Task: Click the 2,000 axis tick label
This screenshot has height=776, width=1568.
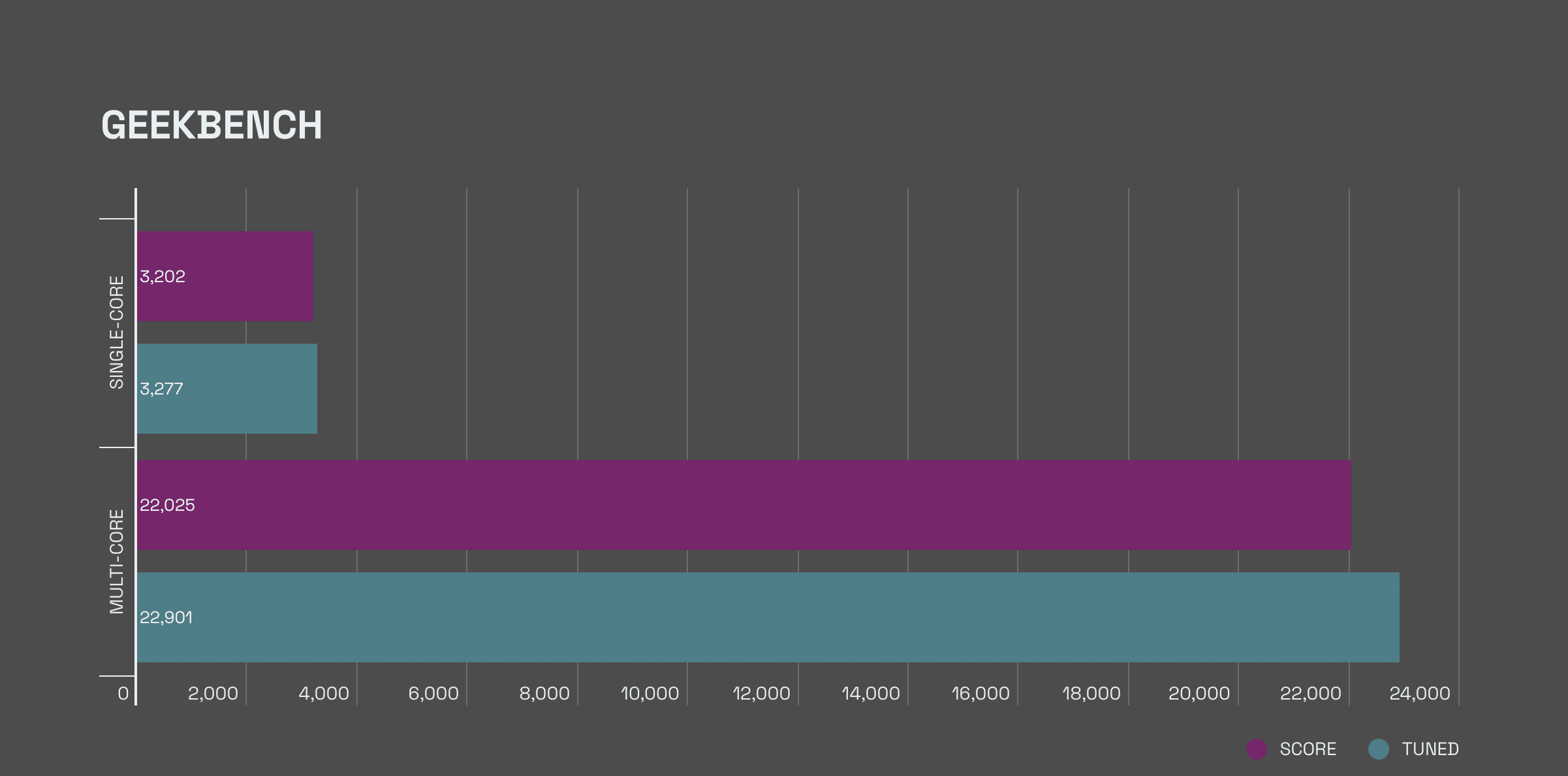Action: click(213, 694)
